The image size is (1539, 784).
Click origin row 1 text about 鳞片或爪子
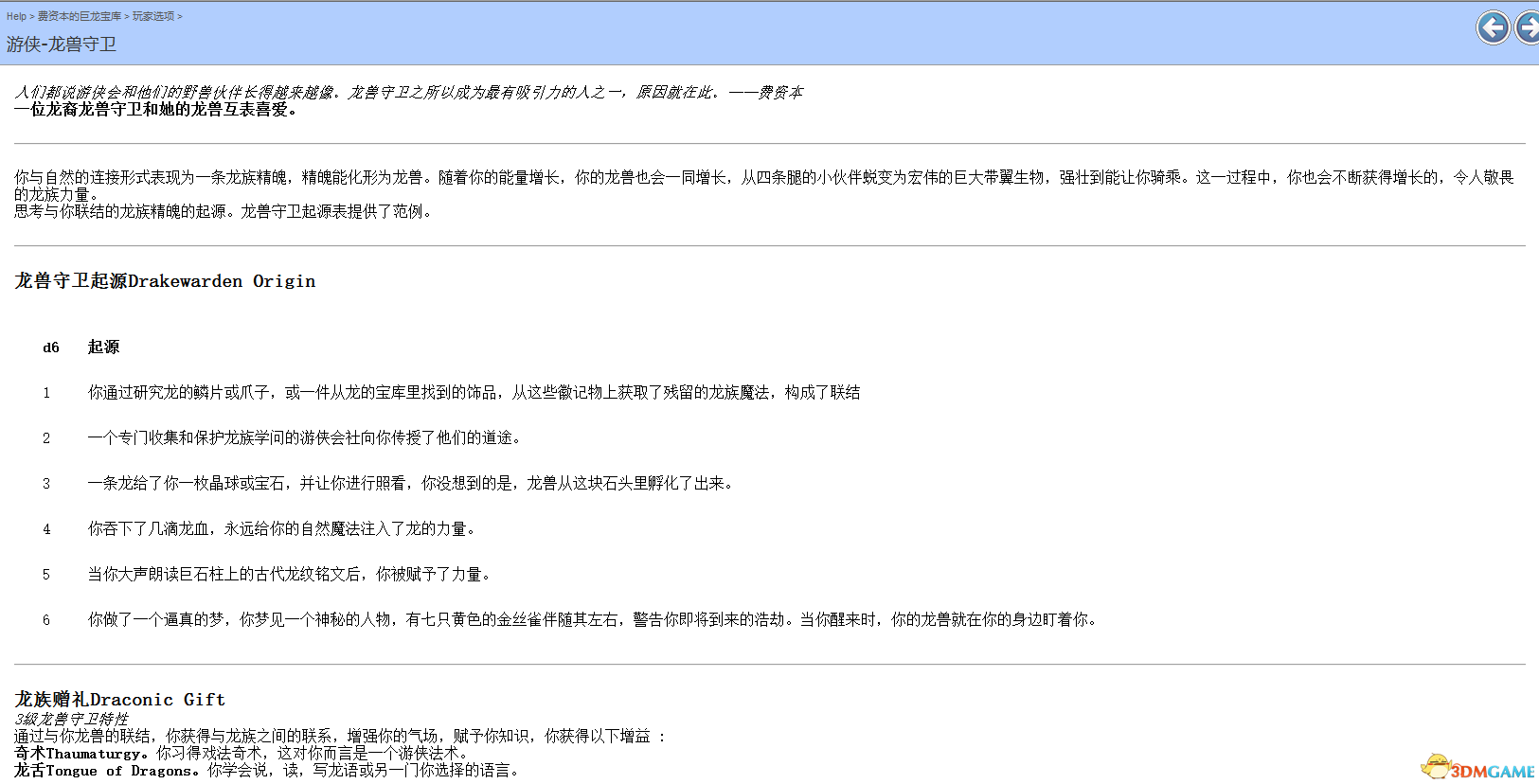(x=474, y=393)
